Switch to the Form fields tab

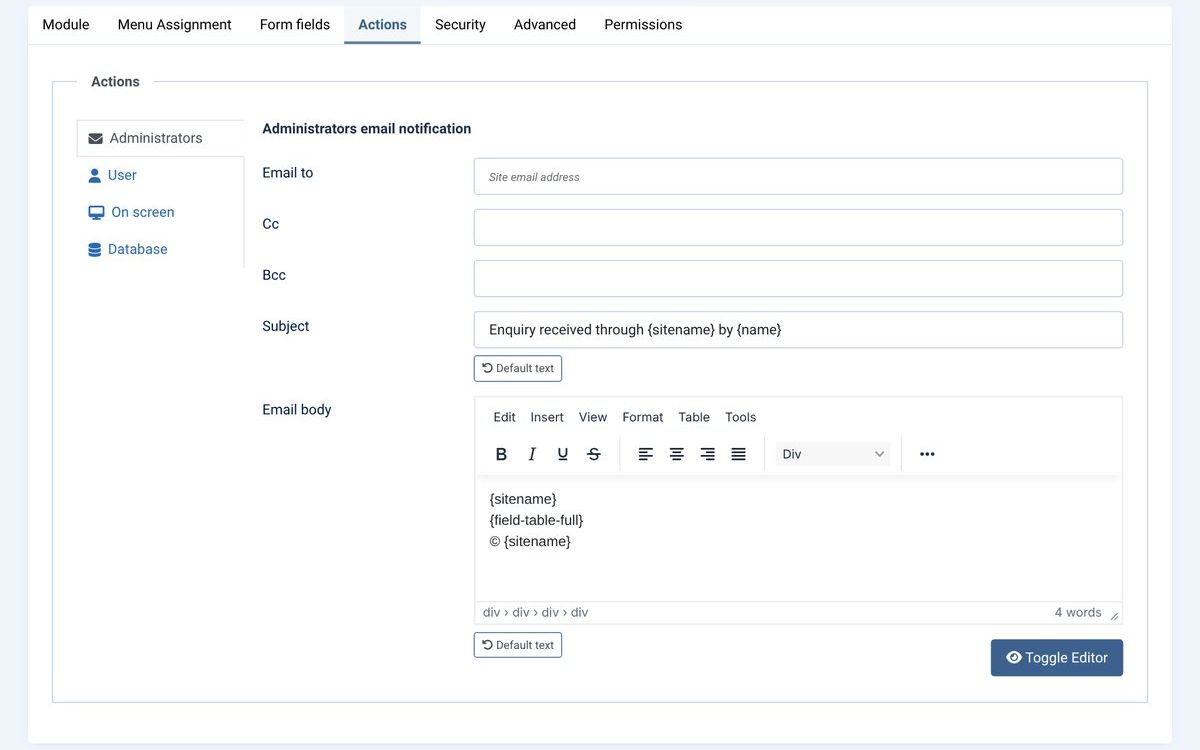[x=295, y=25]
